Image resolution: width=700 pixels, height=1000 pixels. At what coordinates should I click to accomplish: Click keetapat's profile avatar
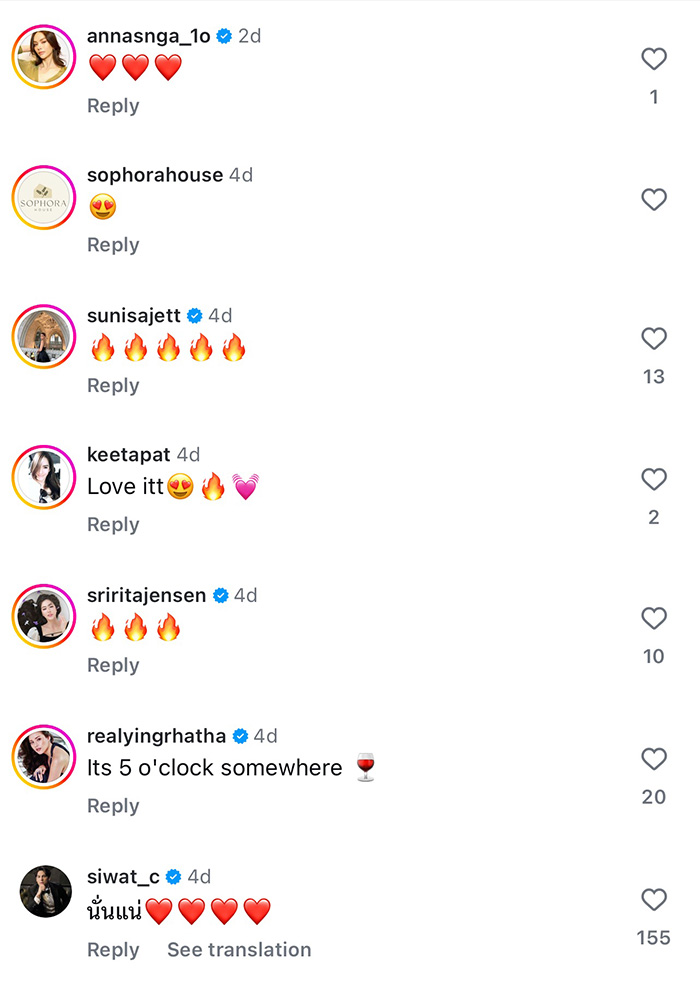45,480
